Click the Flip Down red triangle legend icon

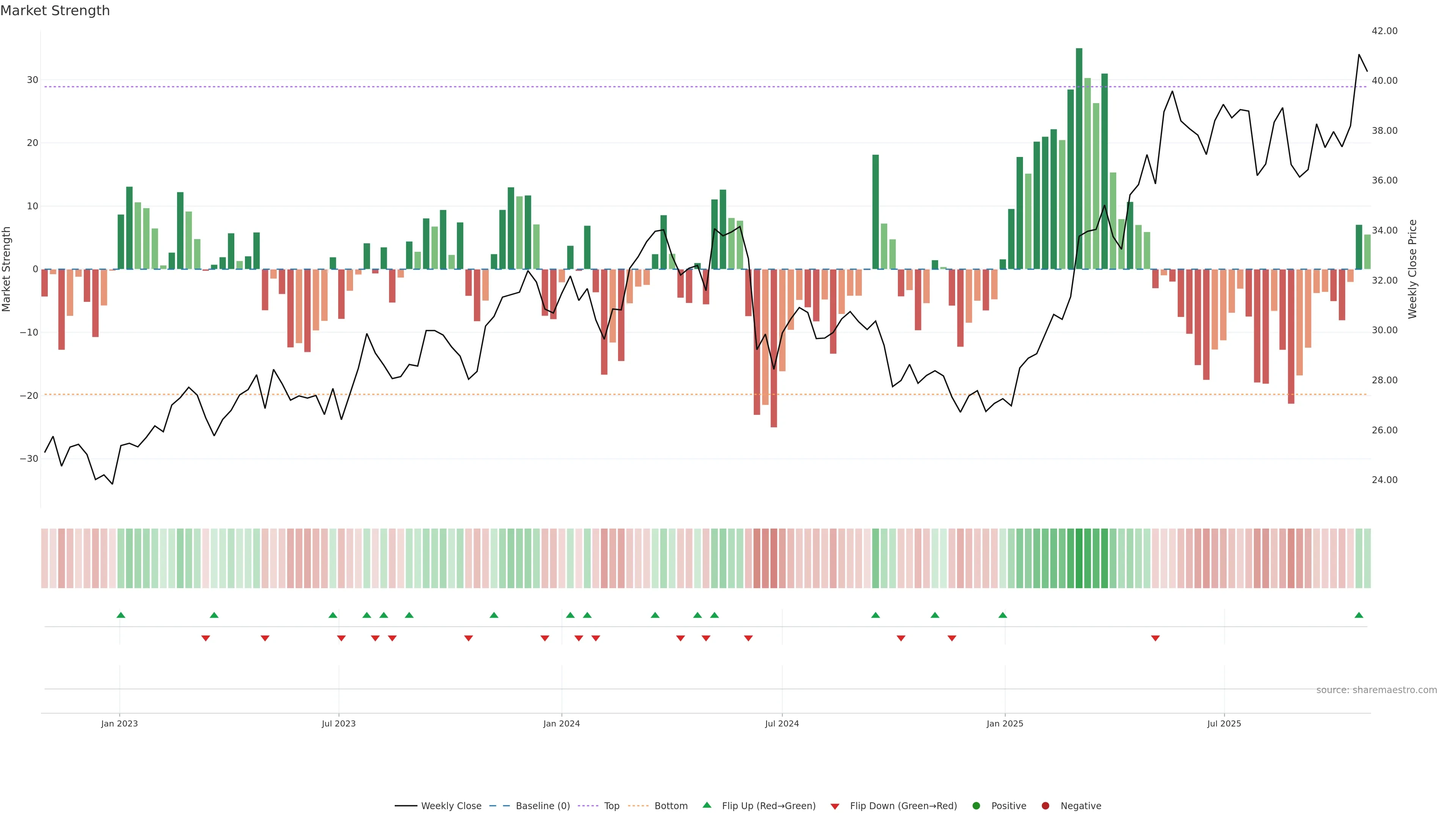pyautogui.click(x=835, y=806)
